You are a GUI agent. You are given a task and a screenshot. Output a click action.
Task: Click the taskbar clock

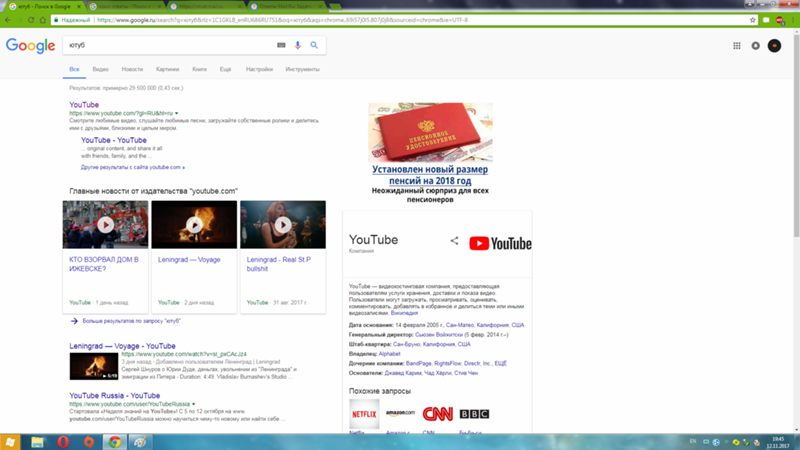pos(778,442)
